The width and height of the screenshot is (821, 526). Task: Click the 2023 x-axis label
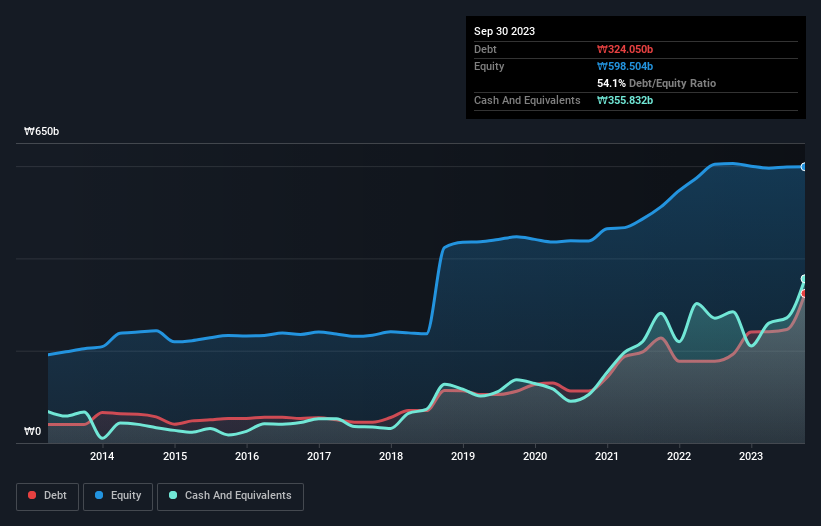(x=751, y=456)
